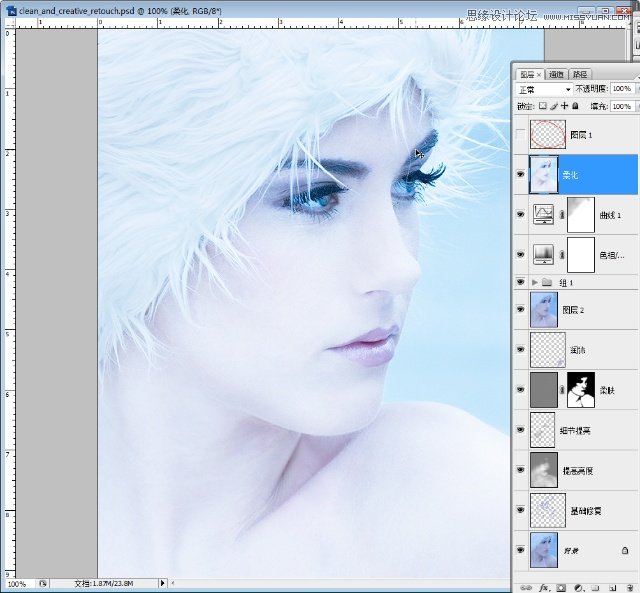Select the layer named 基础修复
This screenshot has height=593, width=640.
tap(586, 511)
